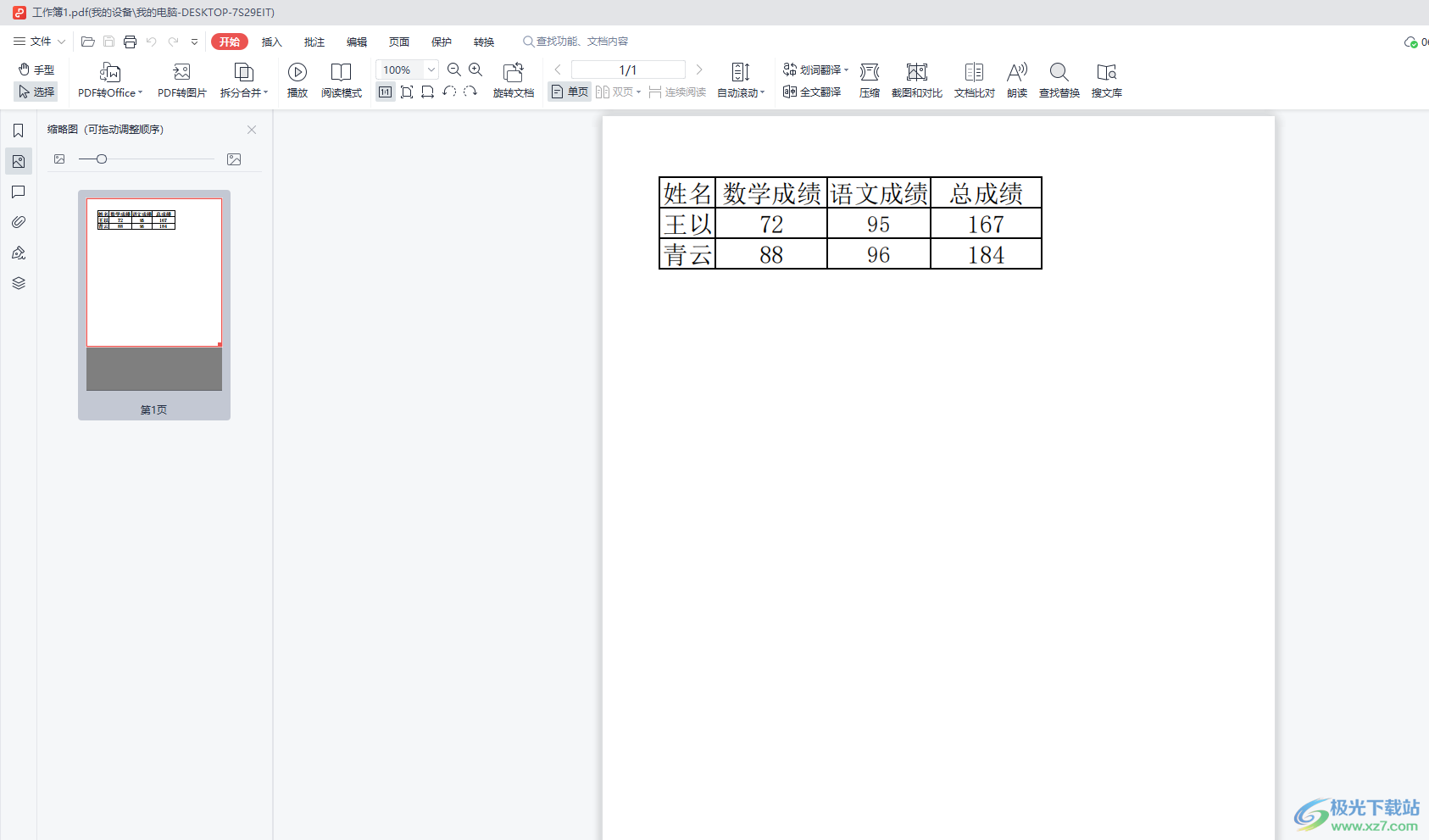Screen dimensions: 1429x840
Task: Open 划词翻译 dropdown
Action: (815, 70)
